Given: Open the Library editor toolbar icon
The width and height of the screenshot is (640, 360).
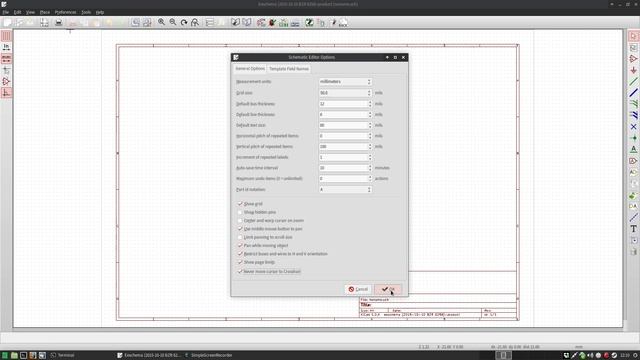Looking at the screenshot, I should pyautogui.click(x=236, y=22).
